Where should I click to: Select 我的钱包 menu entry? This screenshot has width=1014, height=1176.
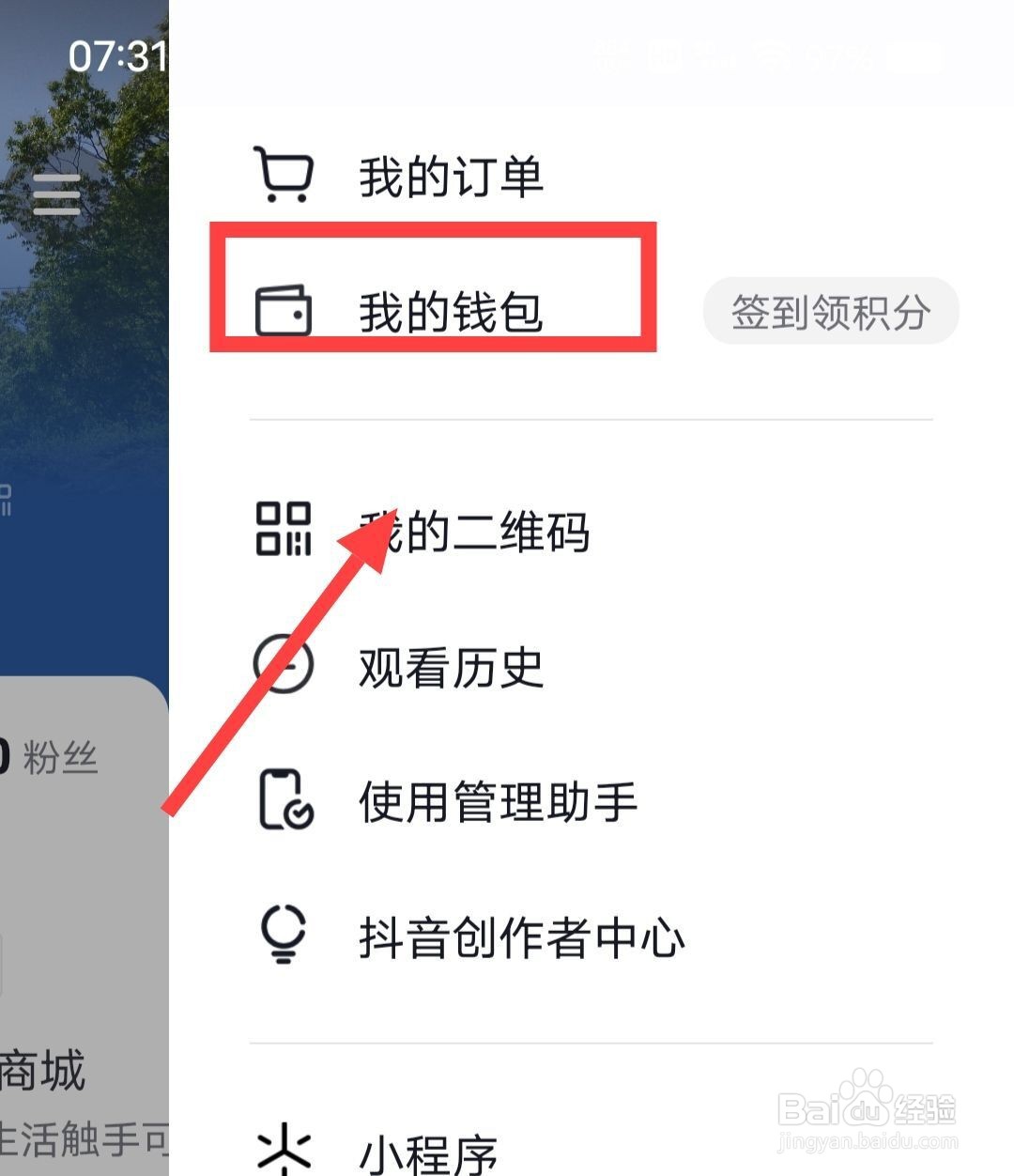[x=452, y=312]
